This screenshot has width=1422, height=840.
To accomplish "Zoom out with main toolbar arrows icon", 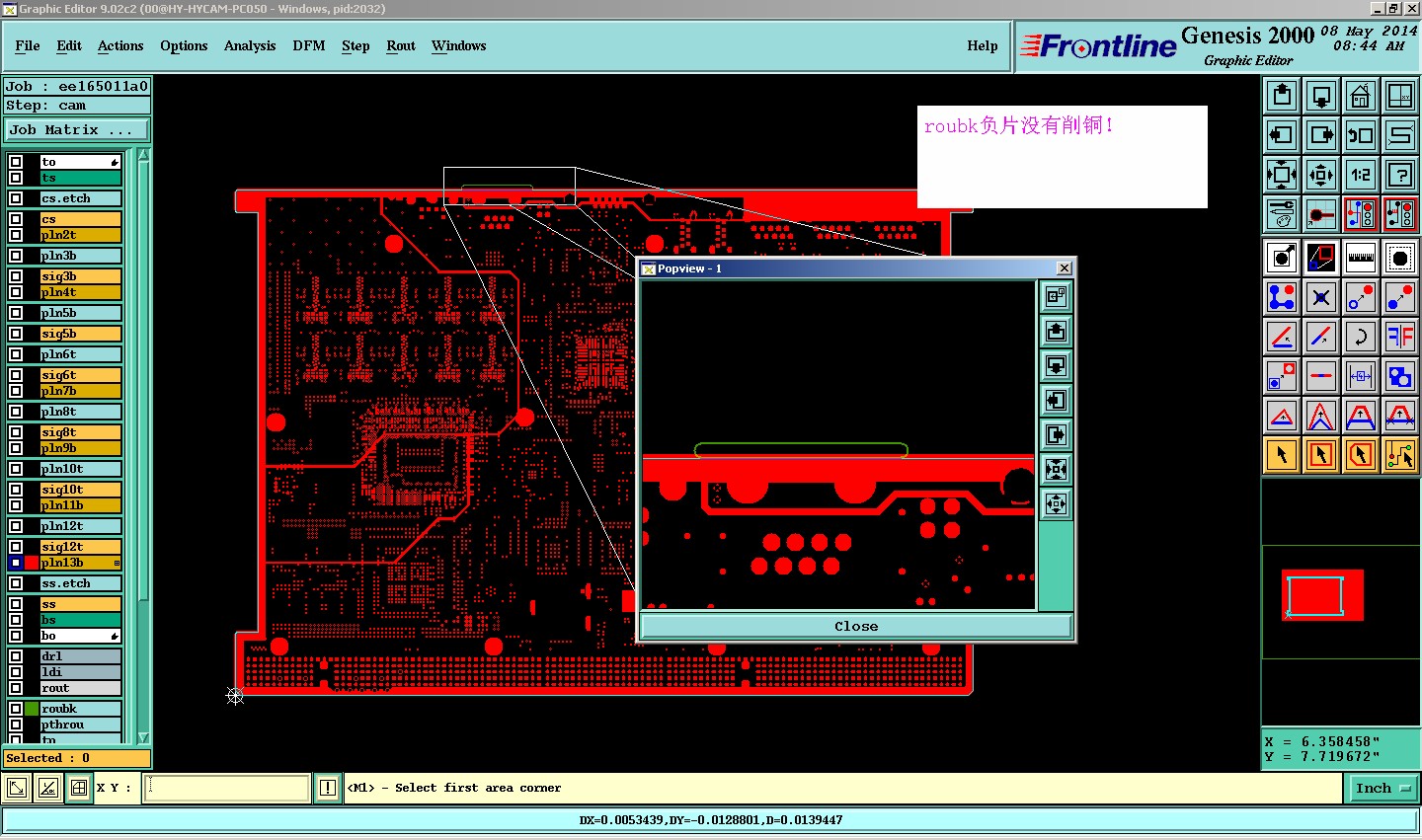I will (x=1321, y=175).
